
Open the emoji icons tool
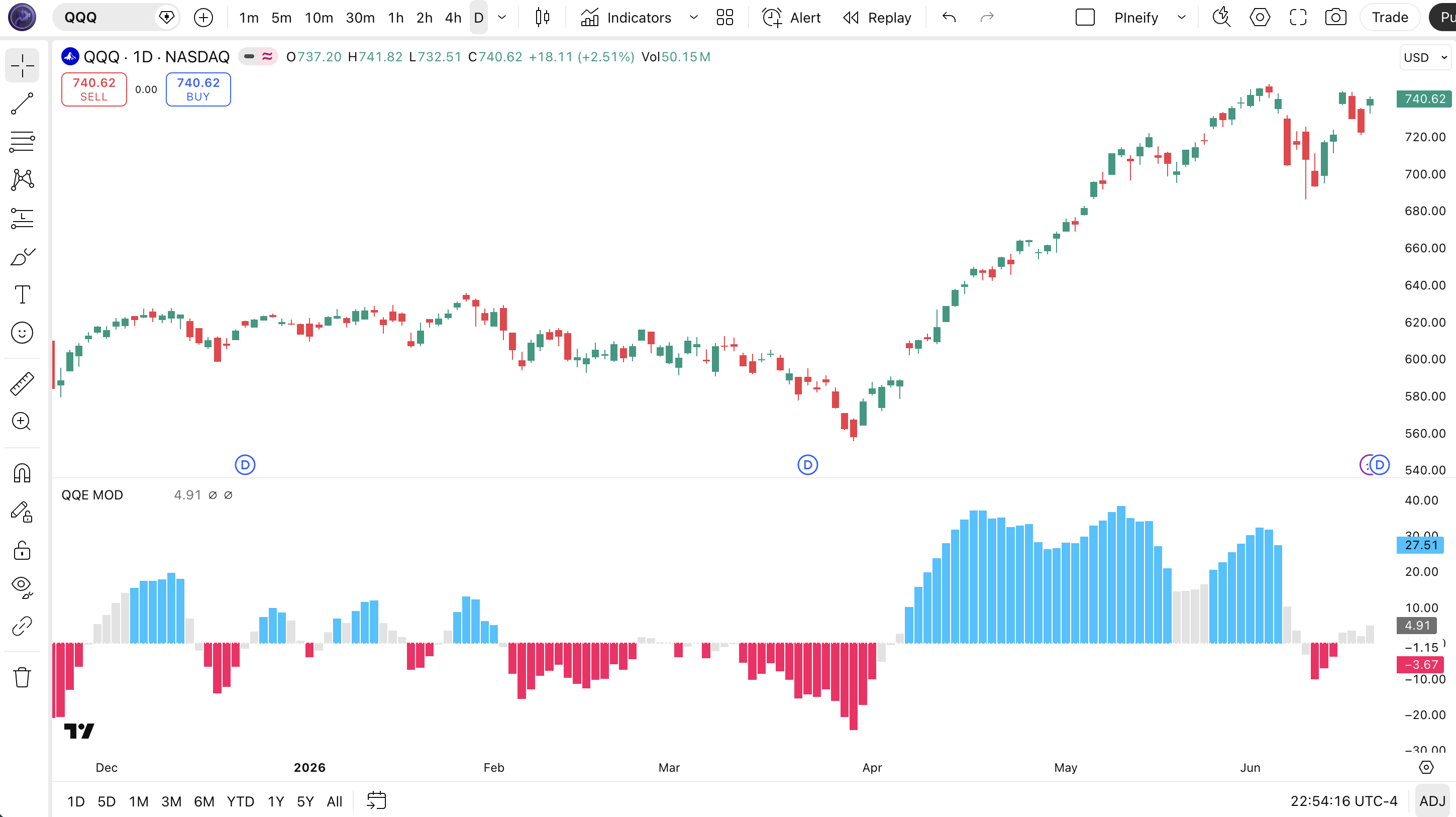click(x=22, y=333)
